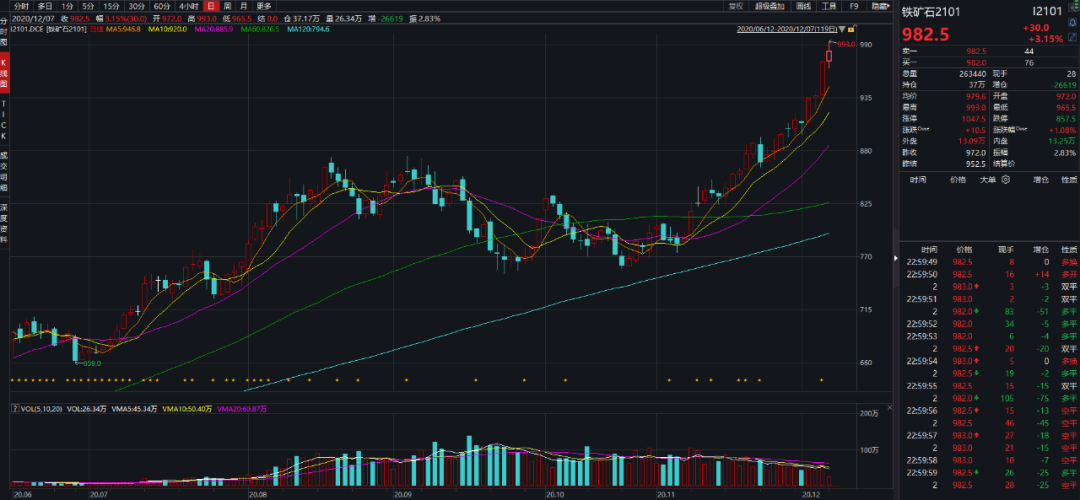Open the 大单 settings gear
The image size is (1080, 500).
point(1005,179)
